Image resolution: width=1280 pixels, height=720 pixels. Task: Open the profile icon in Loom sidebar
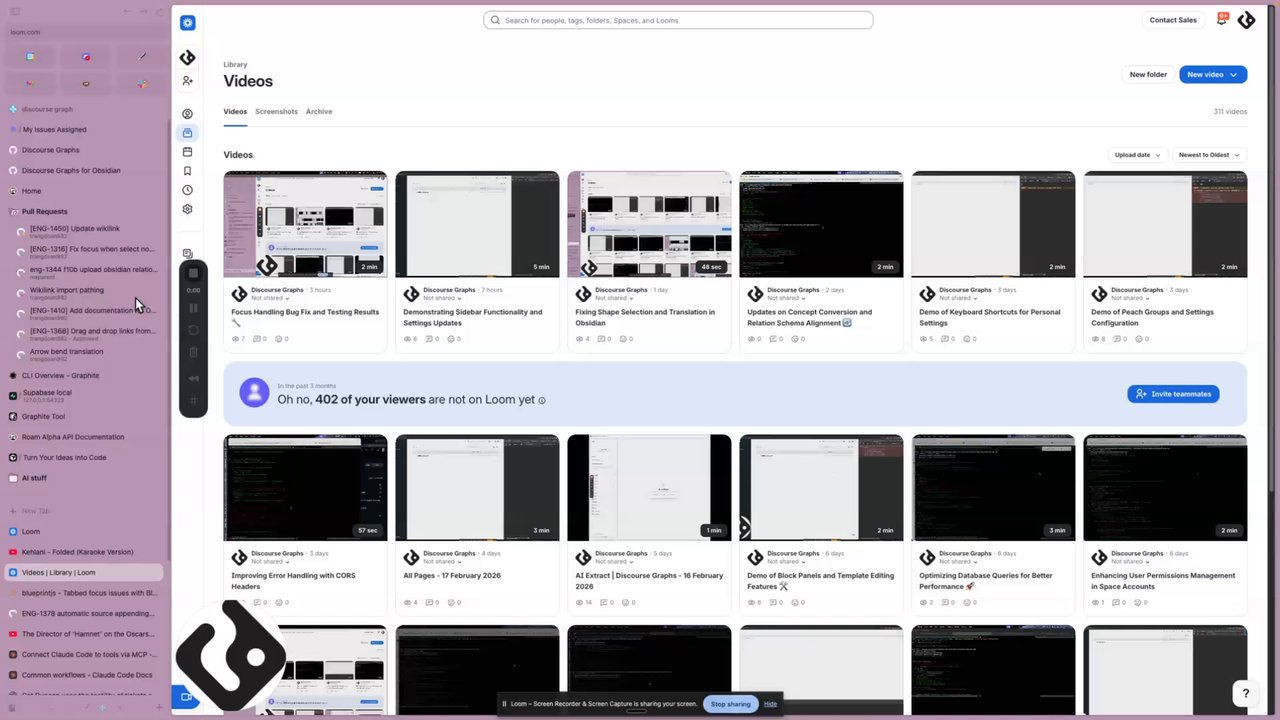pos(187,114)
